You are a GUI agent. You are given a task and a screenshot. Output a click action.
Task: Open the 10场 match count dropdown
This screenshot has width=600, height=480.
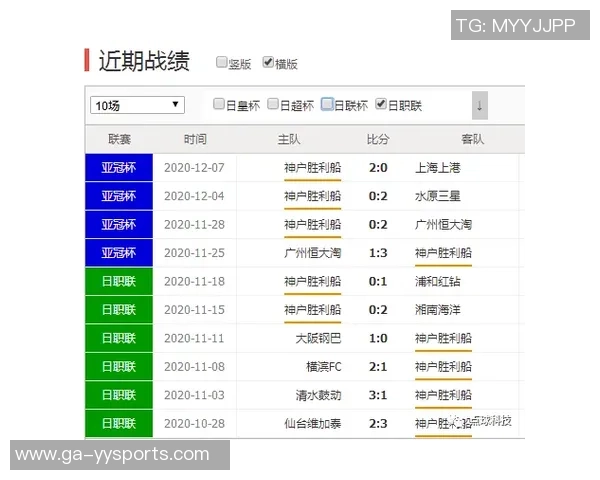[137, 105]
